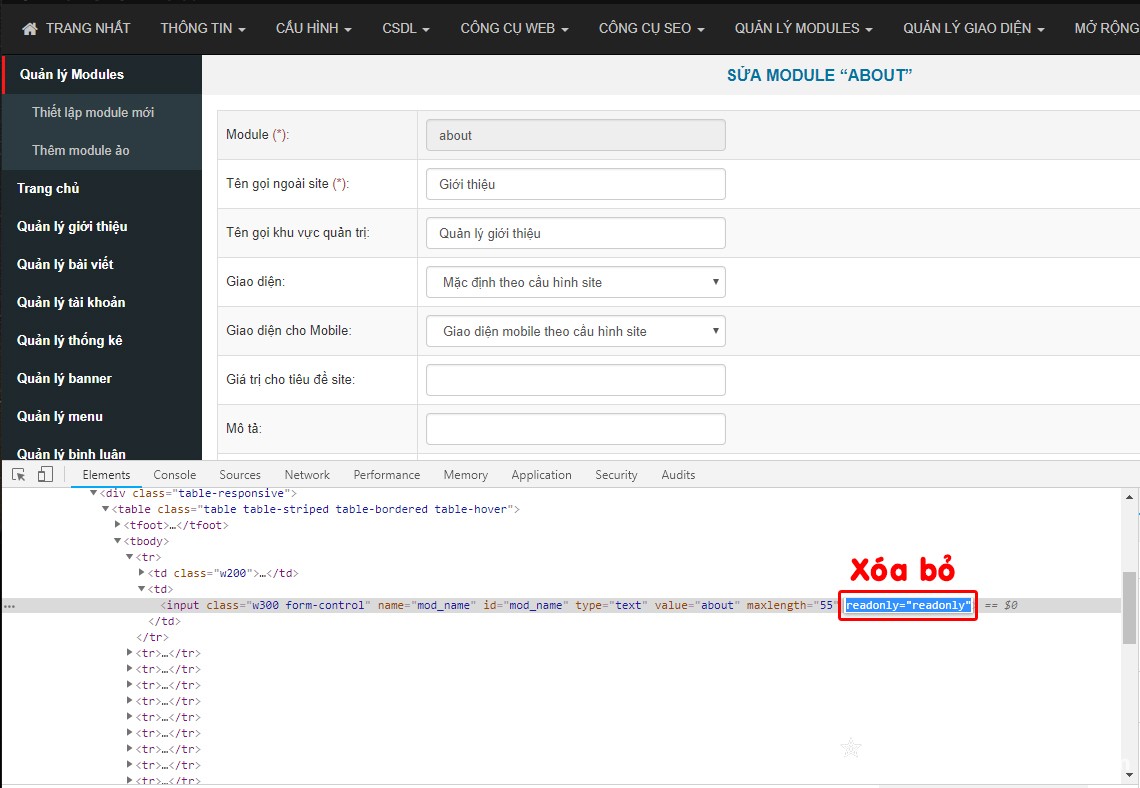The image size is (1140, 788).
Task: Click the maxlength="55" attribute
Action: [x=793, y=605]
